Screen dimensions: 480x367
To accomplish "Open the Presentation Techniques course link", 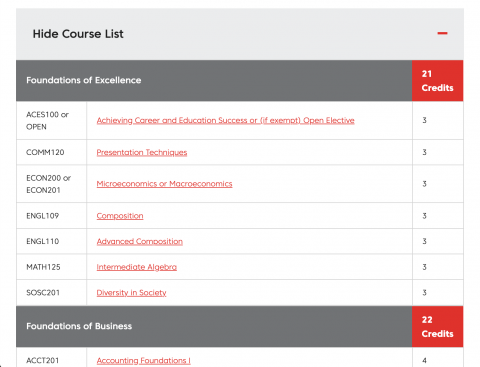I will coord(142,152).
